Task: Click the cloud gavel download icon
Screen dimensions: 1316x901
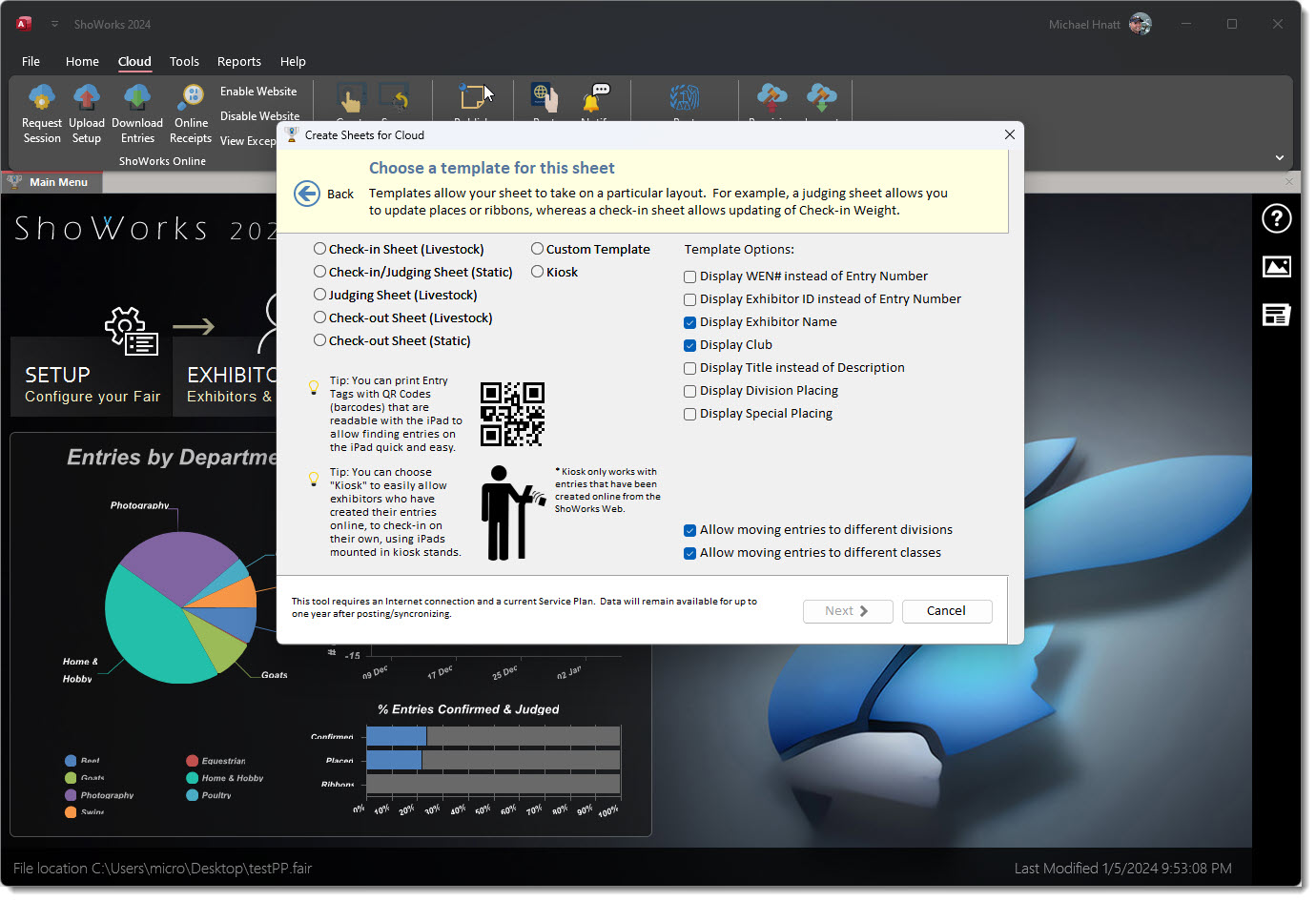Action: [x=821, y=98]
